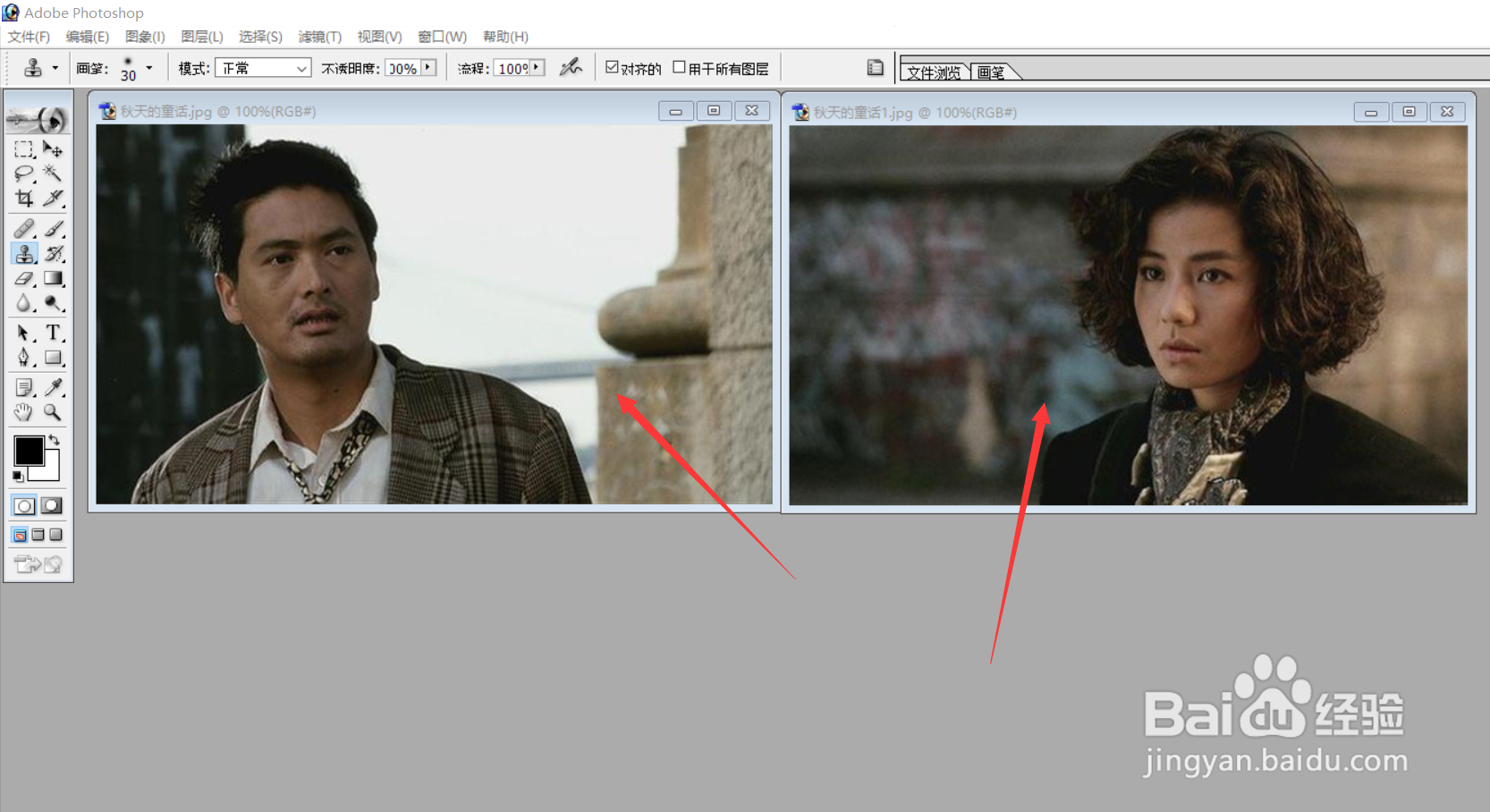
Task: Open the 编辑(E) menu
Action: (87, 37)
